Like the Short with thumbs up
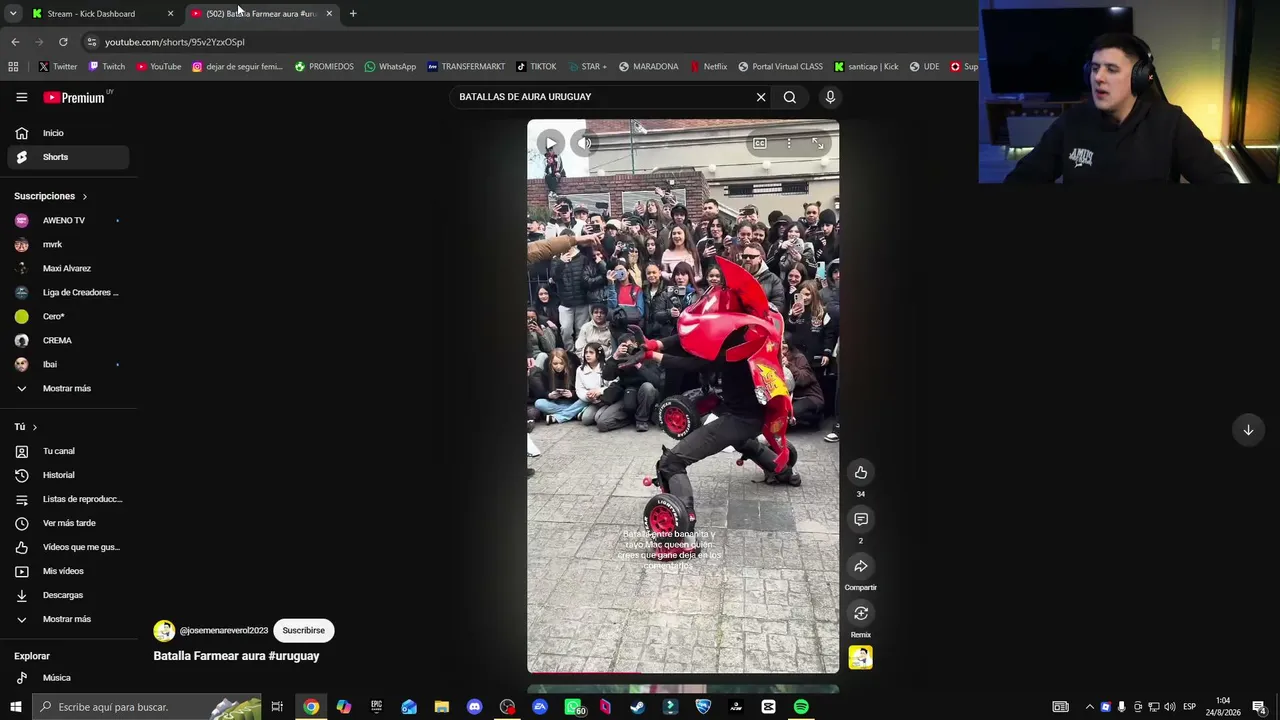Viewport: 1280px width, 720px height. (861, 472)
